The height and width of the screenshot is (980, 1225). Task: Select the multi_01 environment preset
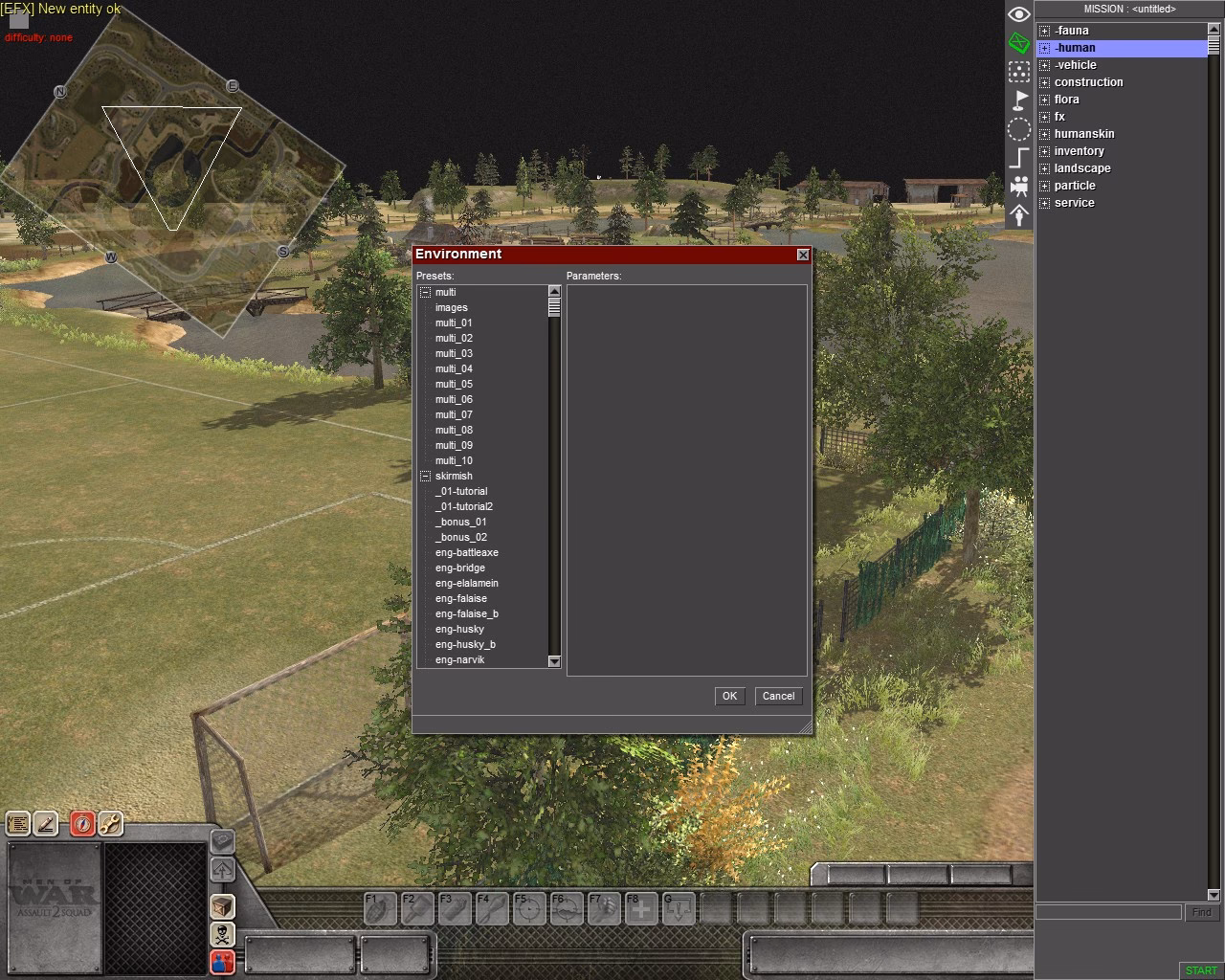454,323
